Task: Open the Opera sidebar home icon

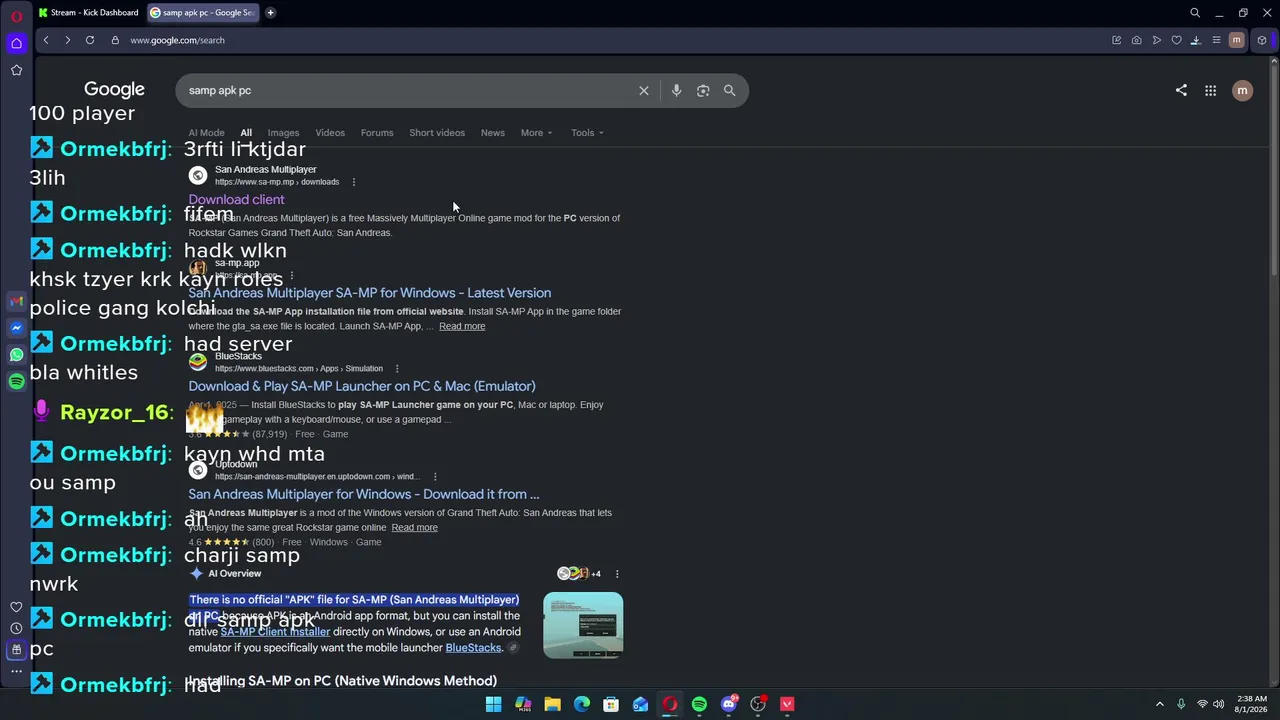Action: 16,43
